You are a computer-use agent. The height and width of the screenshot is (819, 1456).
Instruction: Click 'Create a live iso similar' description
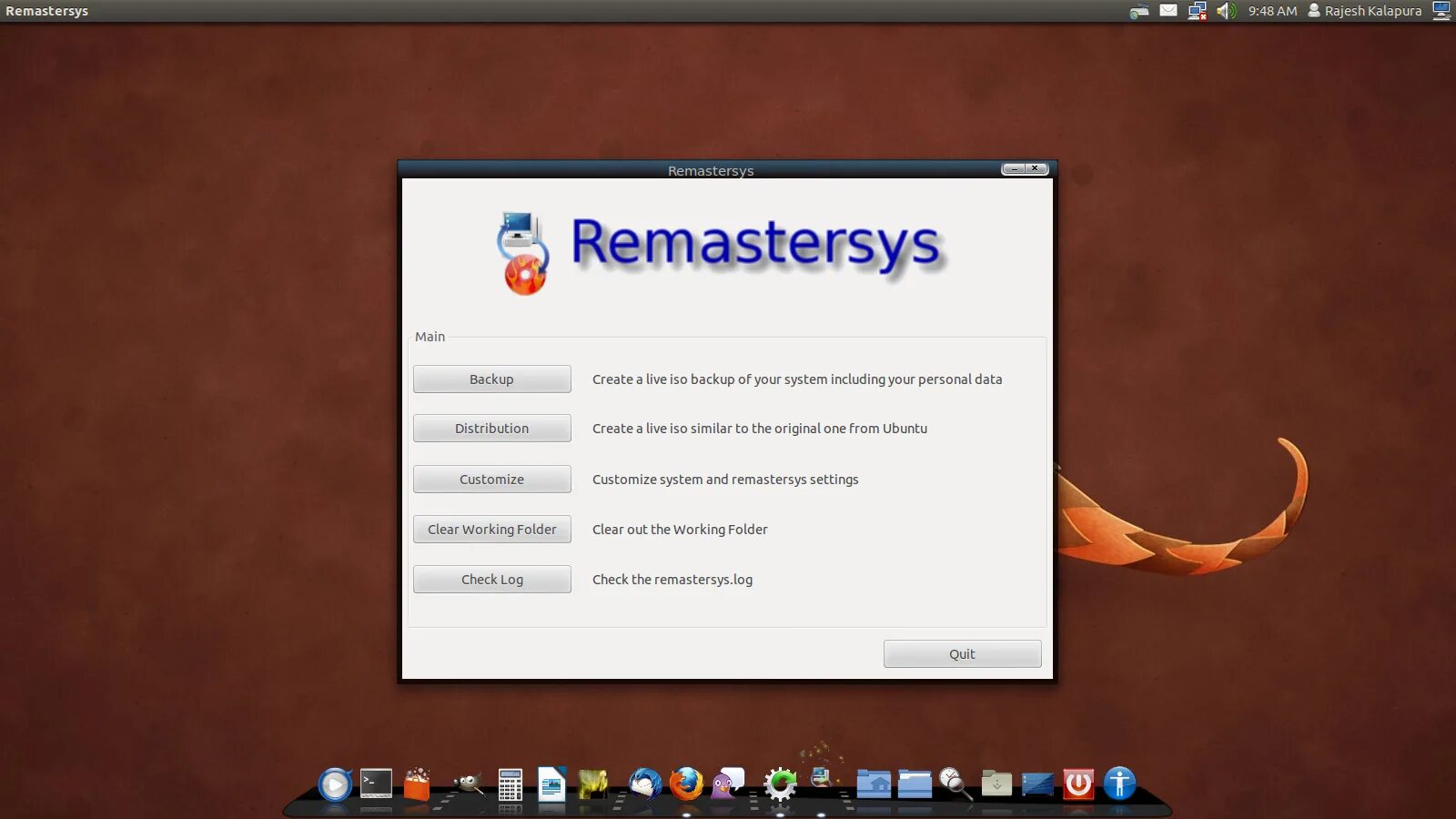click(760, 429)
